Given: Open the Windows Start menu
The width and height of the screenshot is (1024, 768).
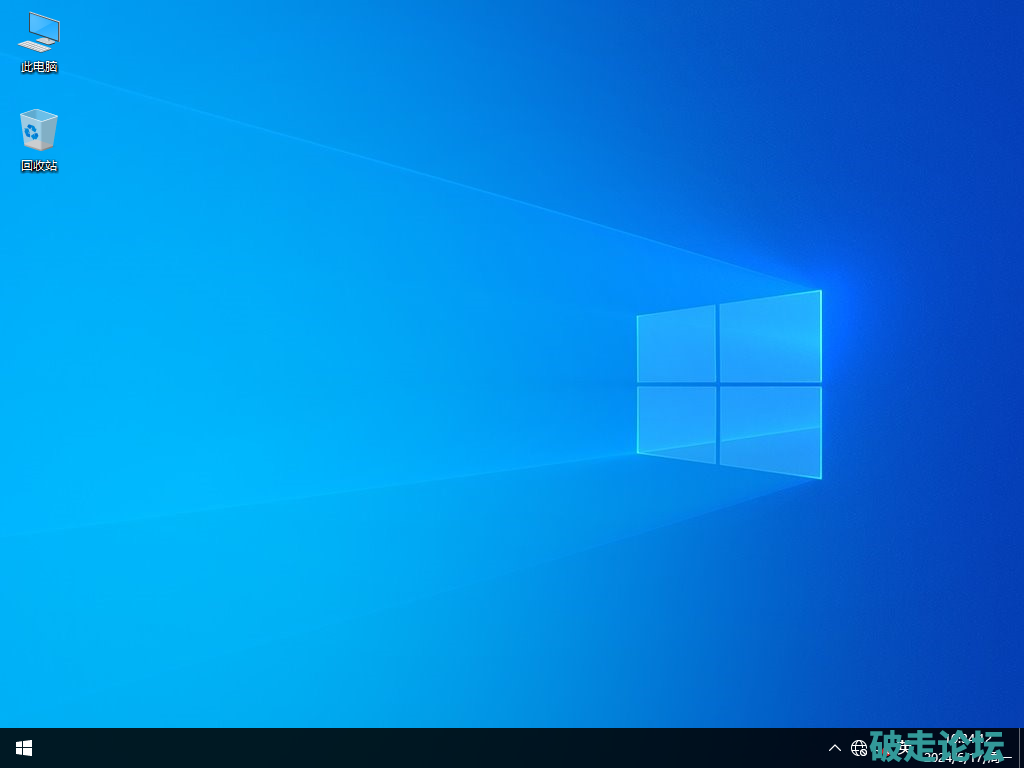Looking at the screenshot, I should [x=24, y=748].
